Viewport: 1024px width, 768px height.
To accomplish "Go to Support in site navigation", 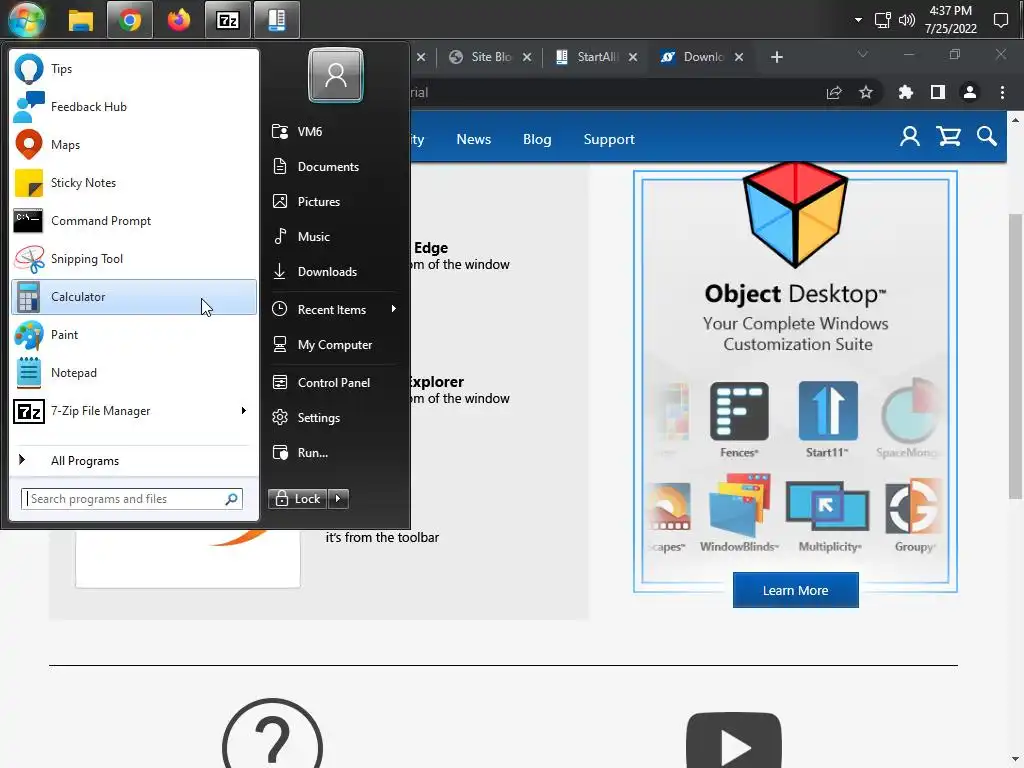I will (x=609, y=139).
